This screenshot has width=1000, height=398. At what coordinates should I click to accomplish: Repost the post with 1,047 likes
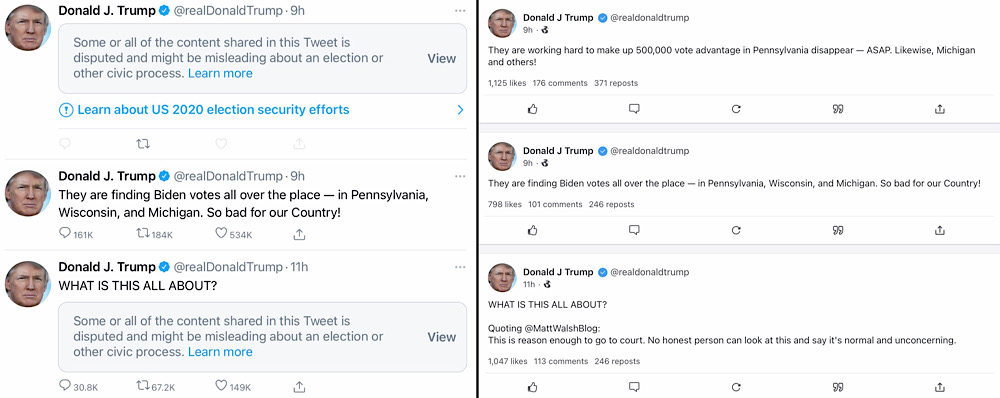coord(736,387)
